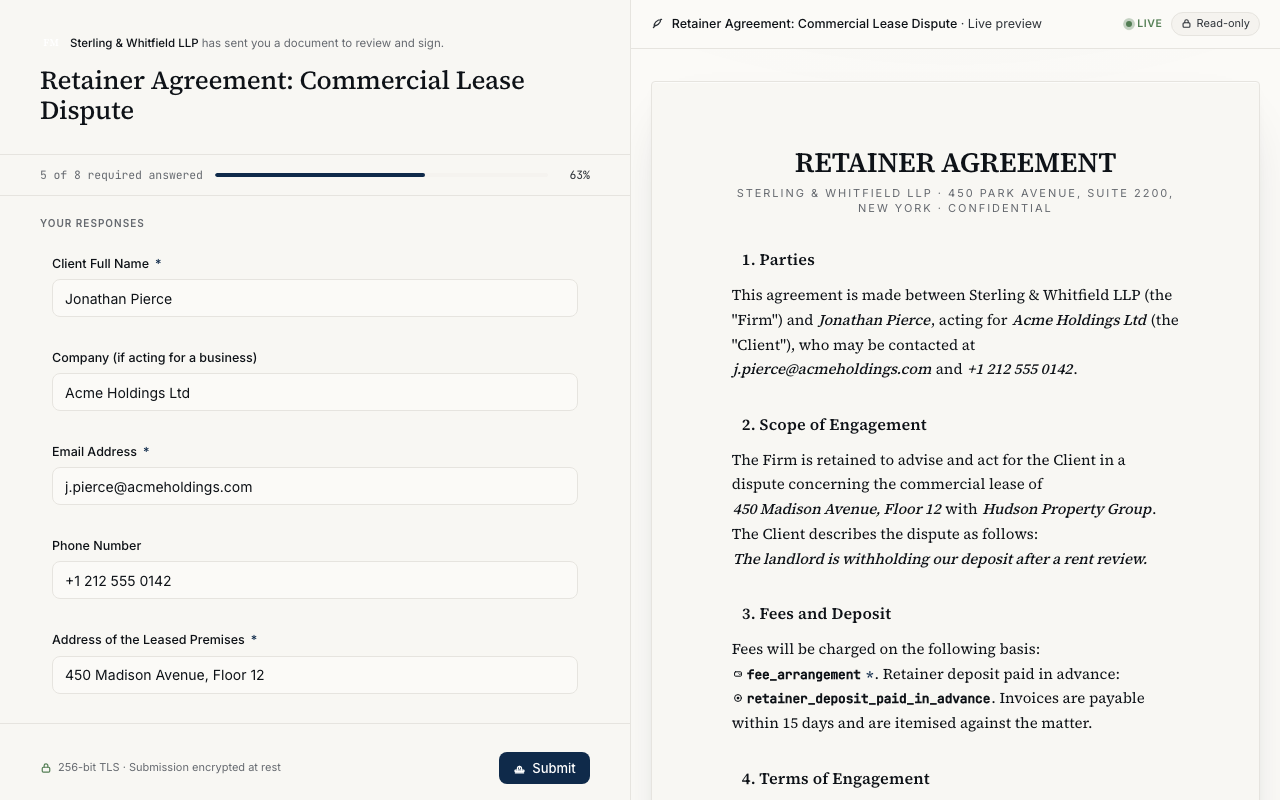
Task: Click the 'Address of the Leased Premises' label
Action: pyautogui.click(x=148, y=639)
